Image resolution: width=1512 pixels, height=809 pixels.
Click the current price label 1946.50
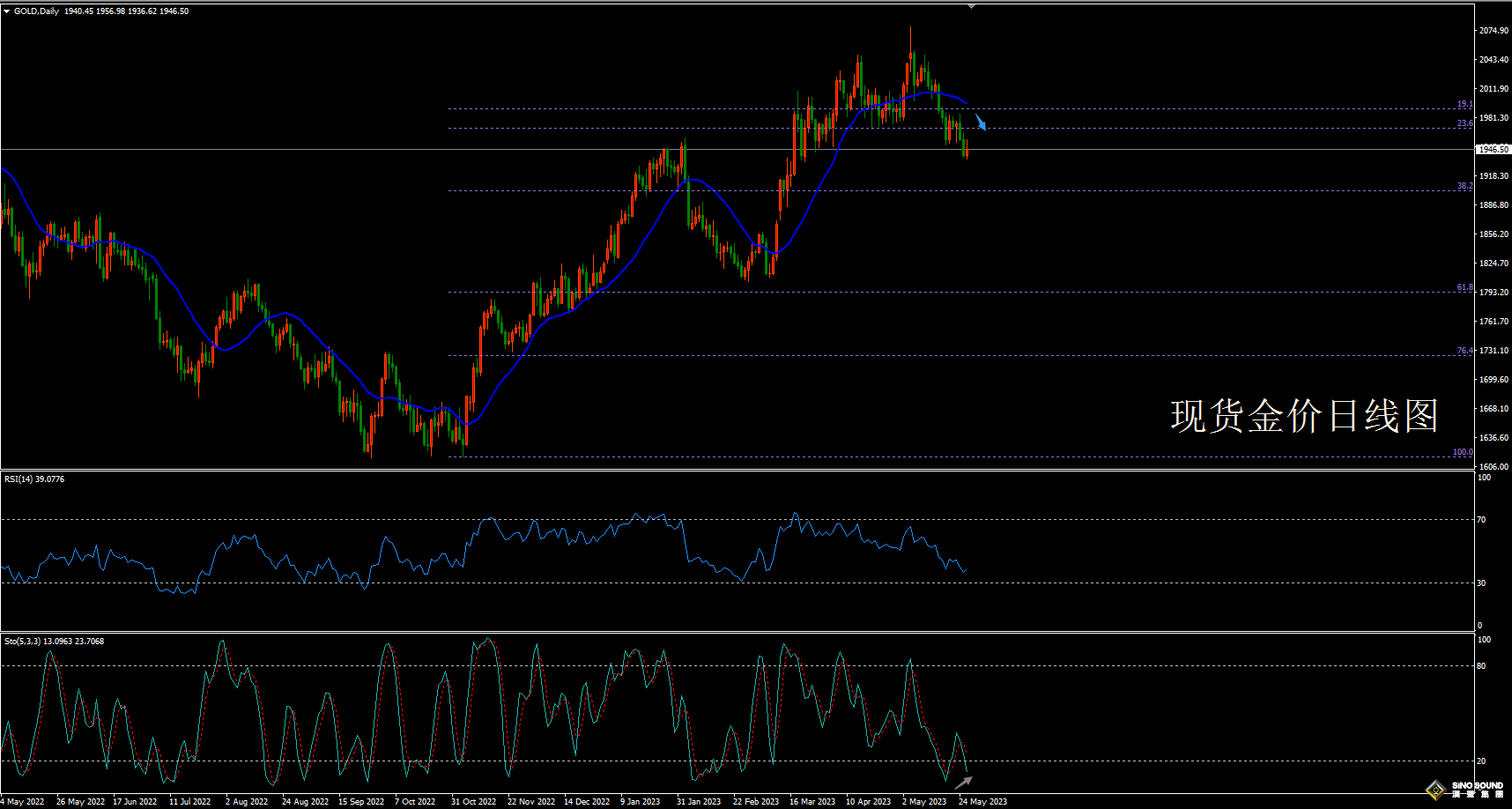[1493, 150]
